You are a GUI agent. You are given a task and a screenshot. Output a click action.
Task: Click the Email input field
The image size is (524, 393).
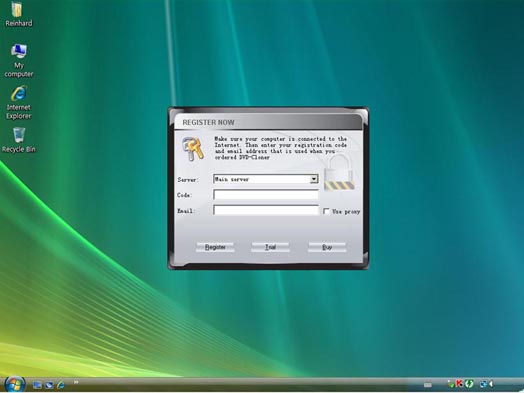266,210
